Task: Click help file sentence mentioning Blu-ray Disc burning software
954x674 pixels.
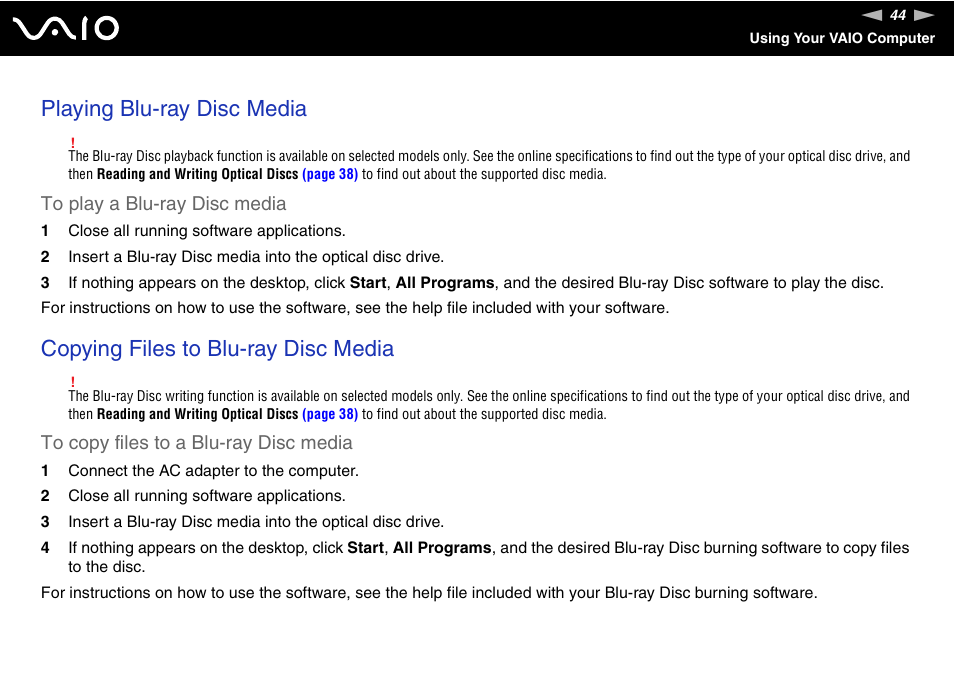Action: 429,593
